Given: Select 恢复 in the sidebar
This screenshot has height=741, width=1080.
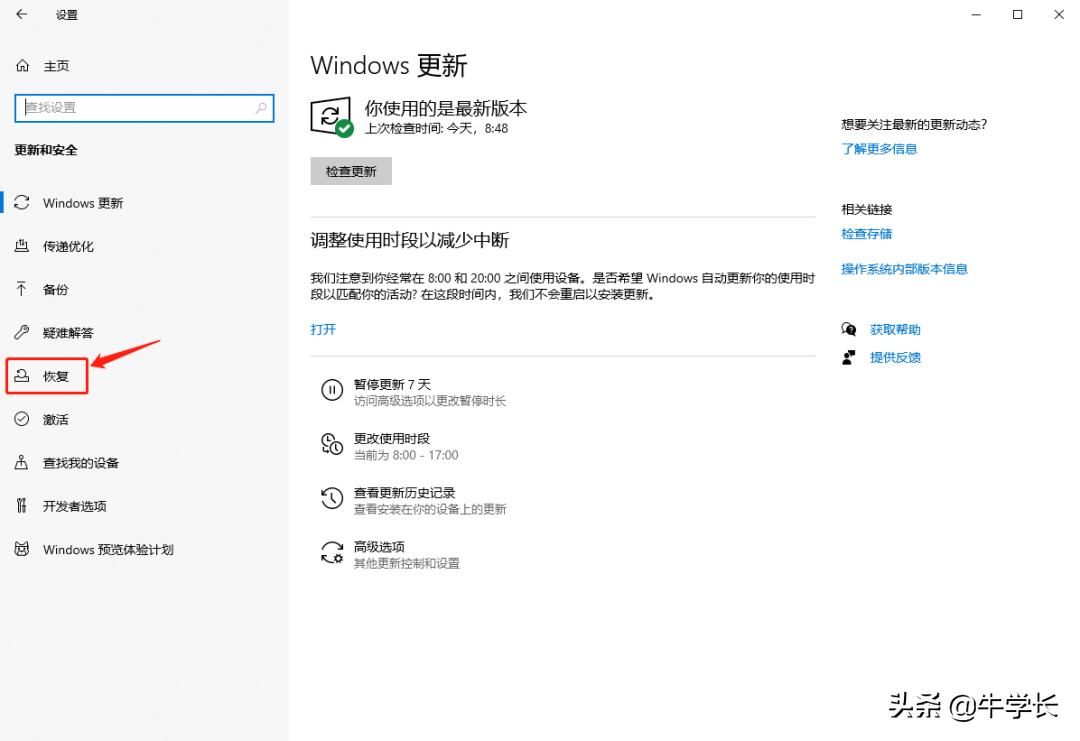Looking at the screenshot, I should 56,376.
